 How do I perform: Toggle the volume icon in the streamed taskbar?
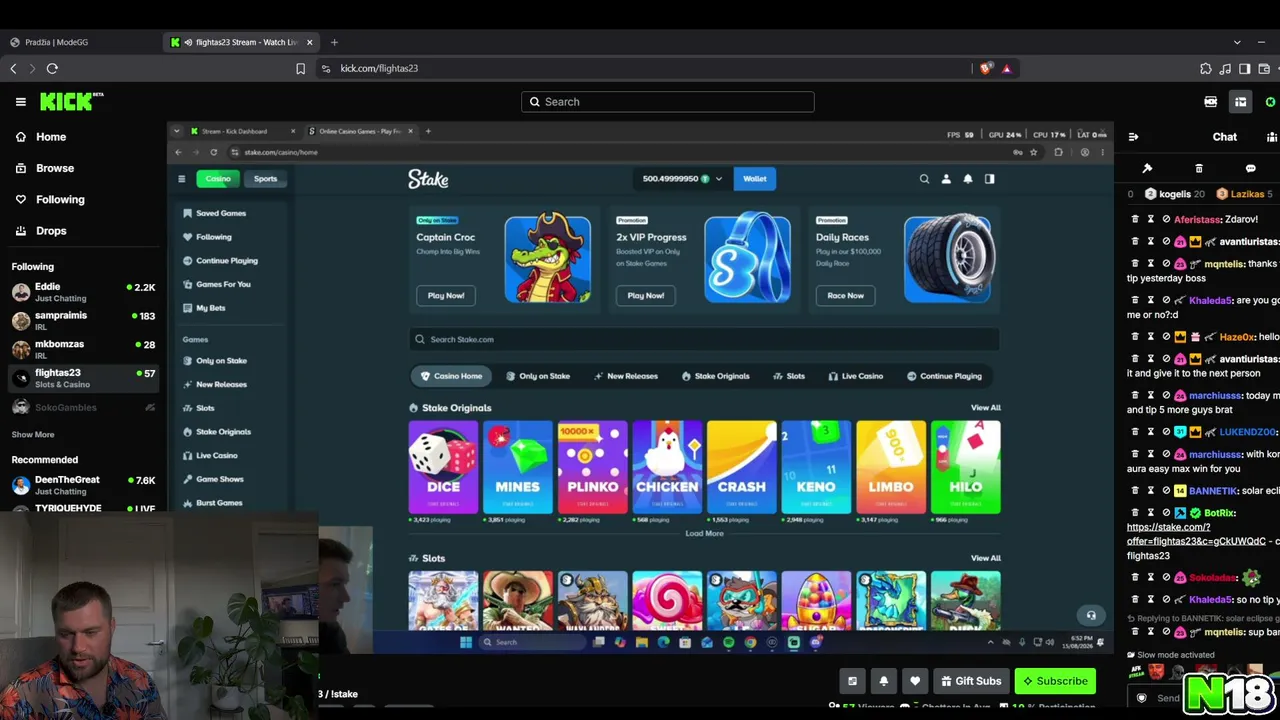(1049, 642)
